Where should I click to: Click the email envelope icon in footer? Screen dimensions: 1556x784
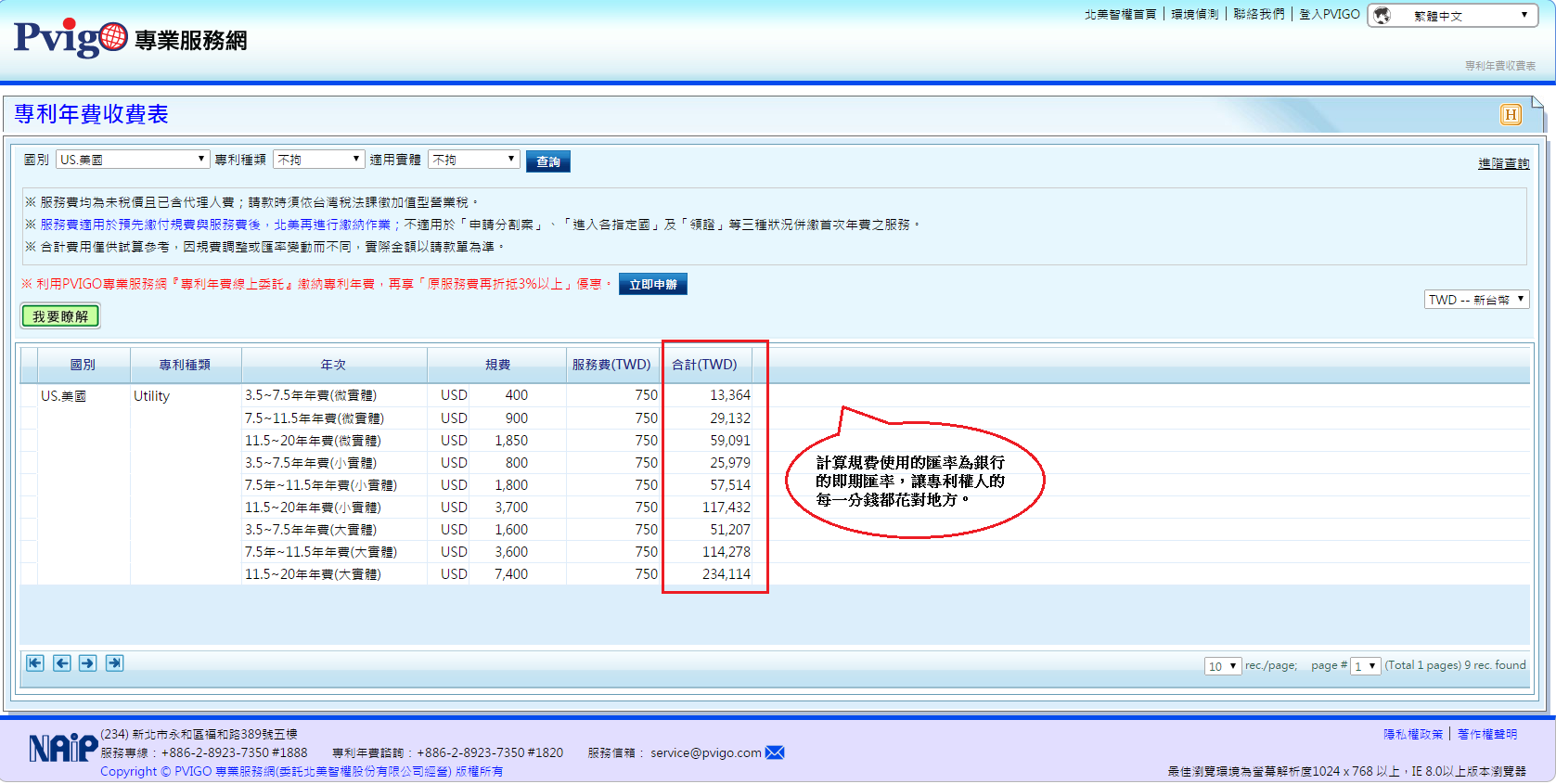pyautogui.click(x=775, y=752)
